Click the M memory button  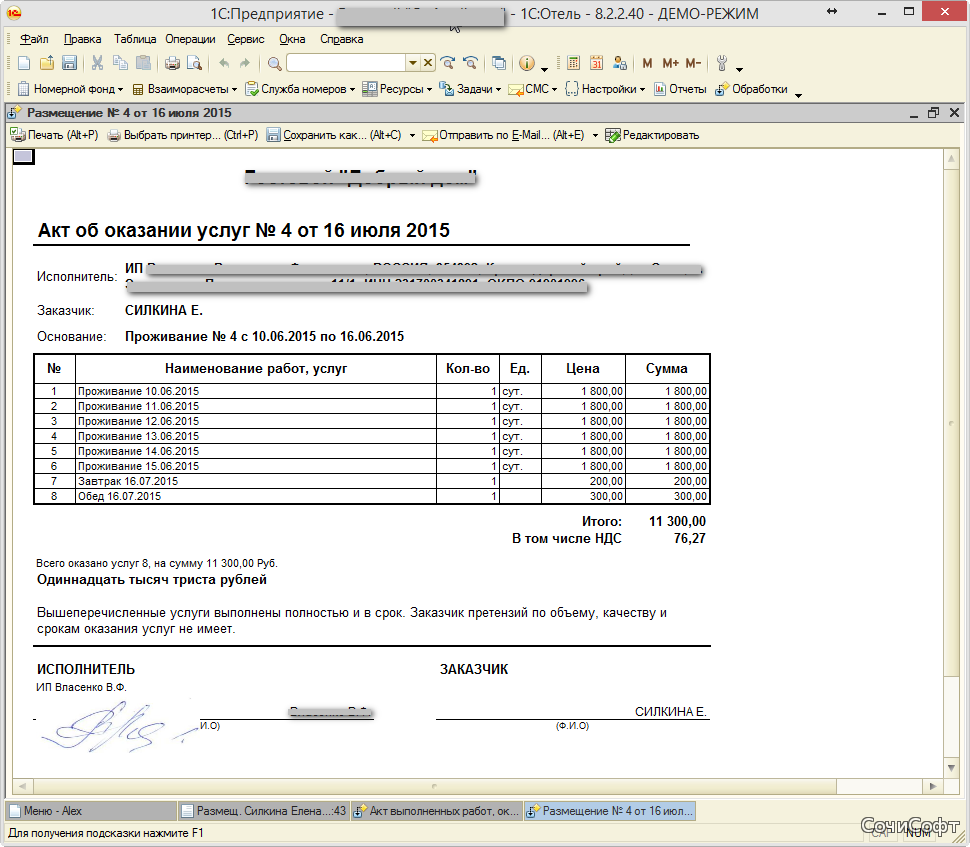[x=647, y=63]
